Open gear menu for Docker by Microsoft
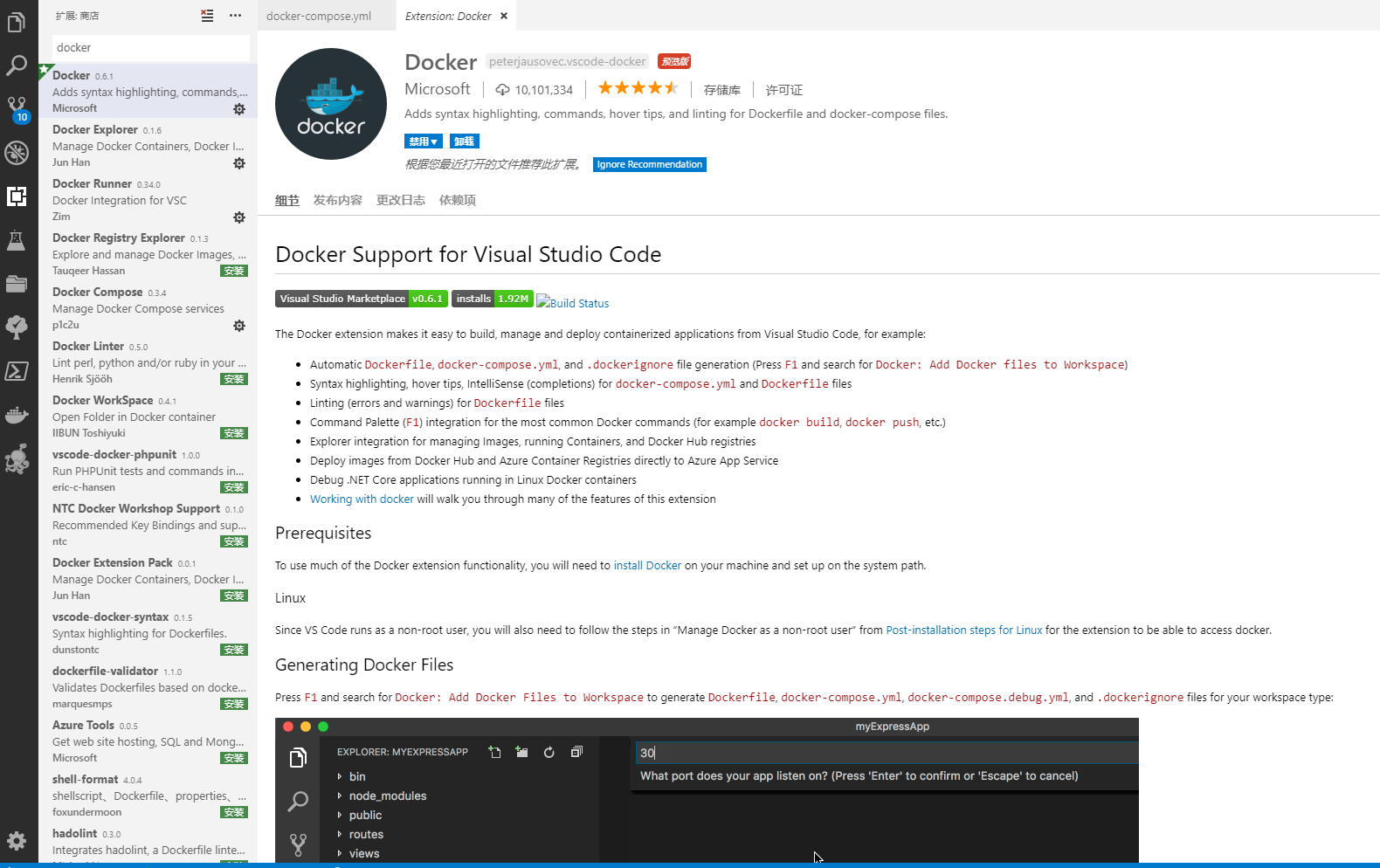 239,109
